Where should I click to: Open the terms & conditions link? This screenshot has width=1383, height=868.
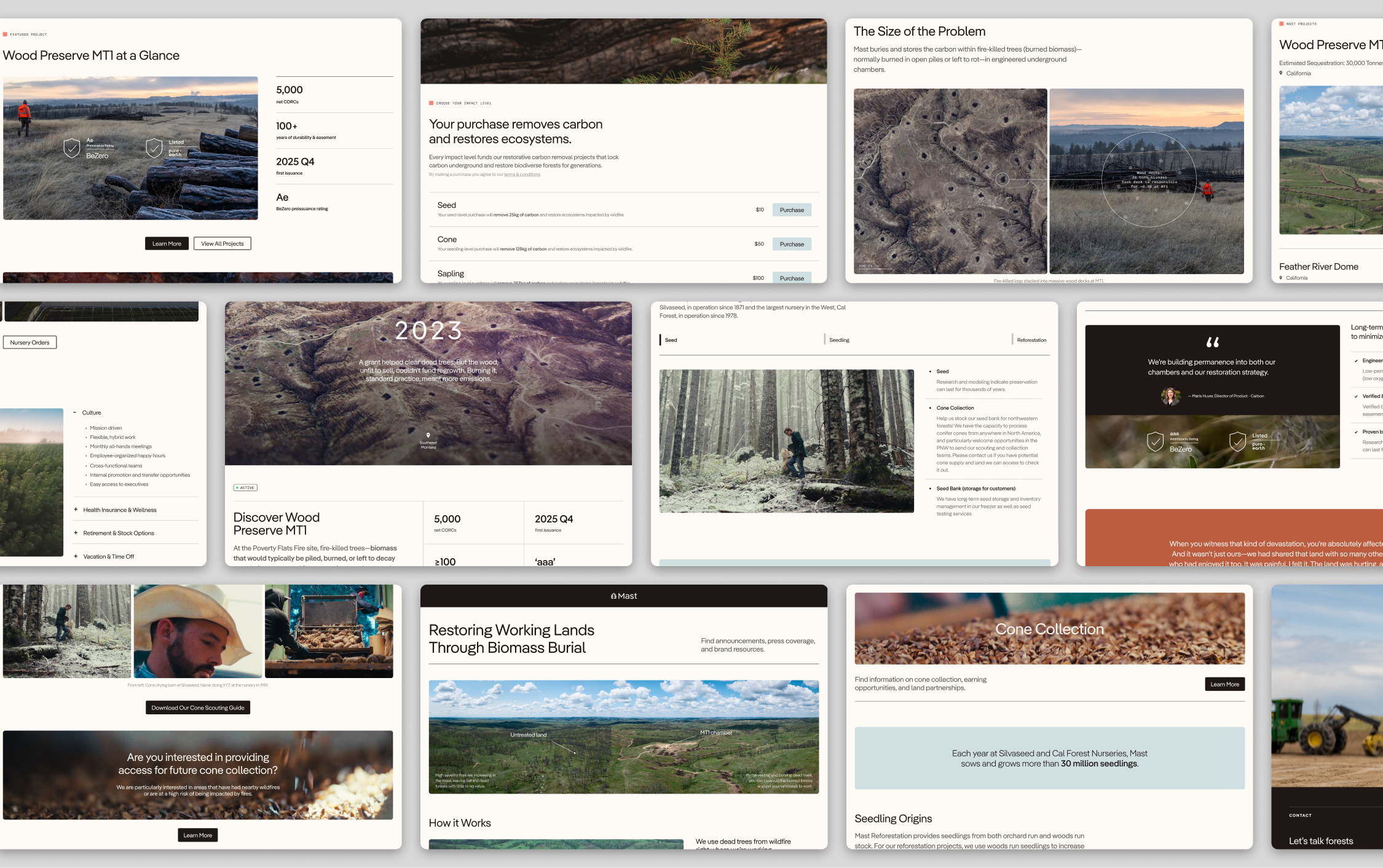point(522,175)
